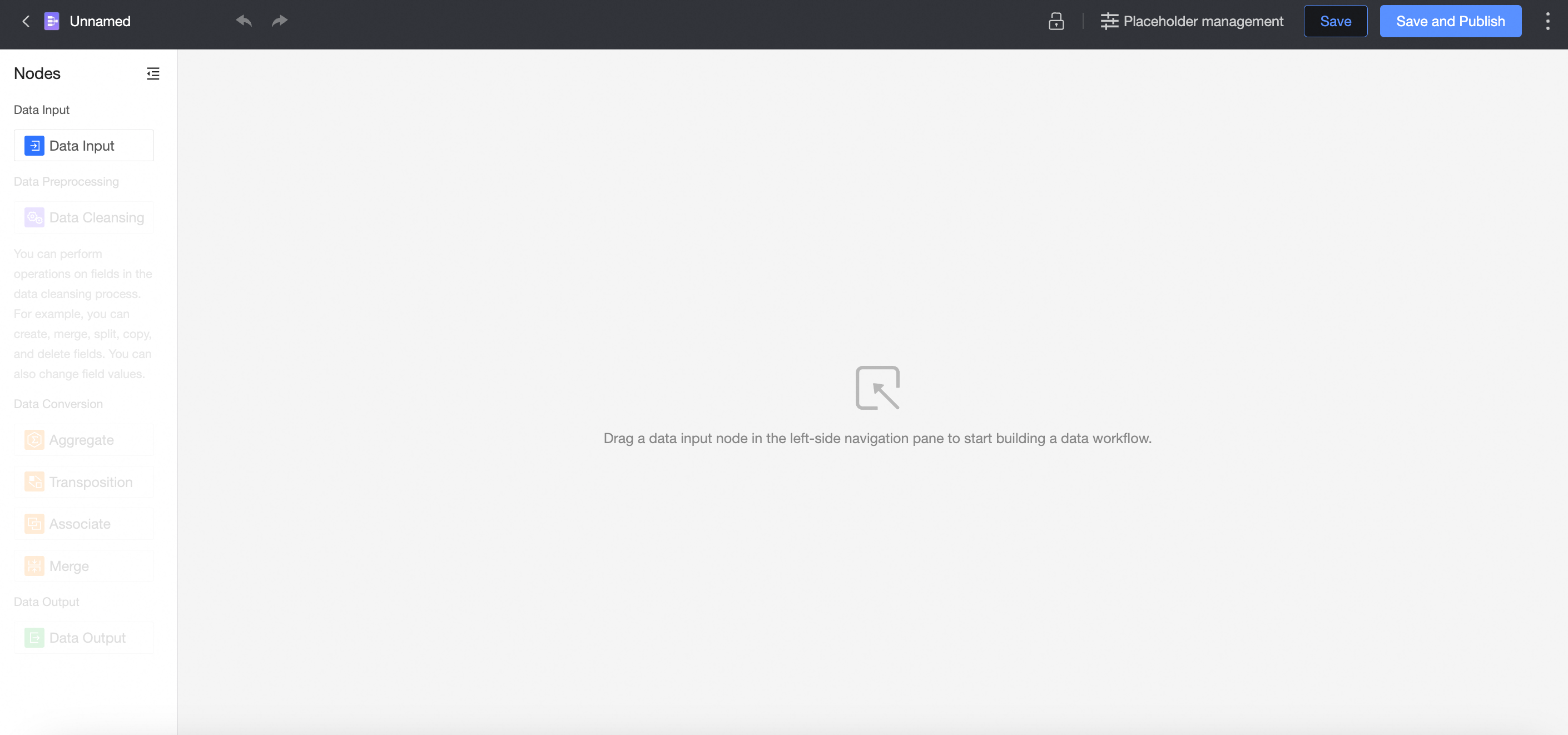
Task: Toggle the lock icon in header
Action: coord(1056,21)
